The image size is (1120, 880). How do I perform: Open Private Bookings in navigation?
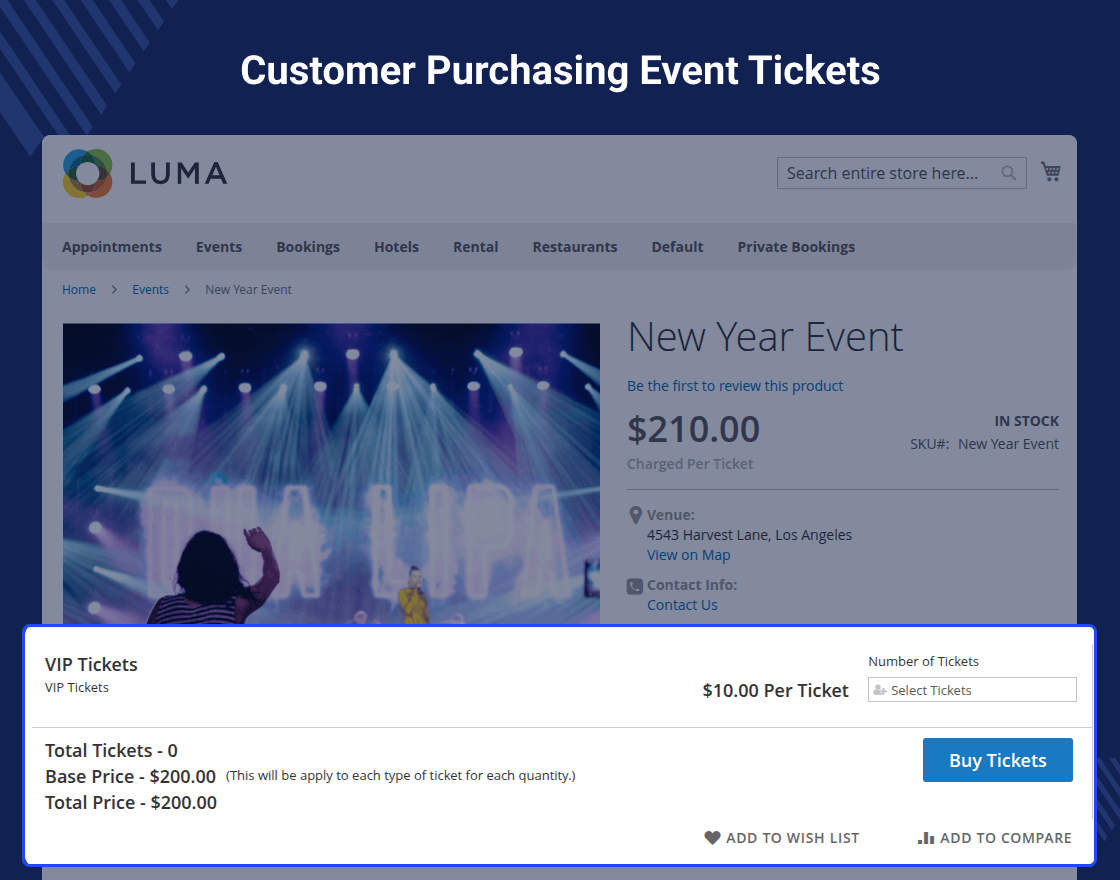[796, 246]
